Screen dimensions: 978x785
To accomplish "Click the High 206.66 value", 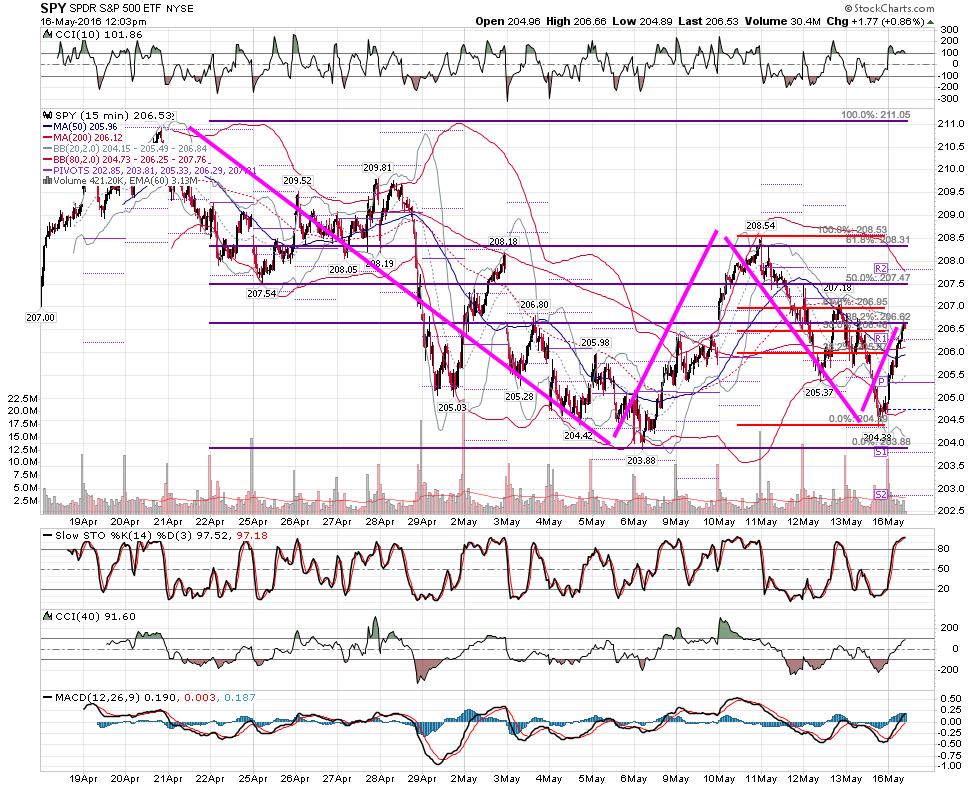I will click(x=576, y=21).
